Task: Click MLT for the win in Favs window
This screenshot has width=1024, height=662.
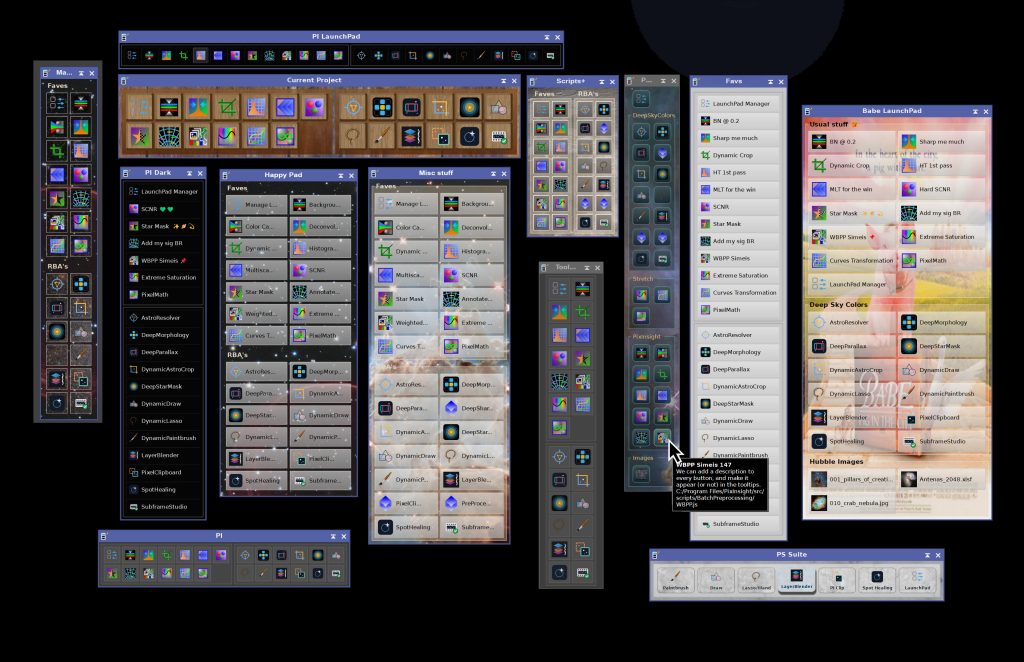Action: [x=738, y=189]
